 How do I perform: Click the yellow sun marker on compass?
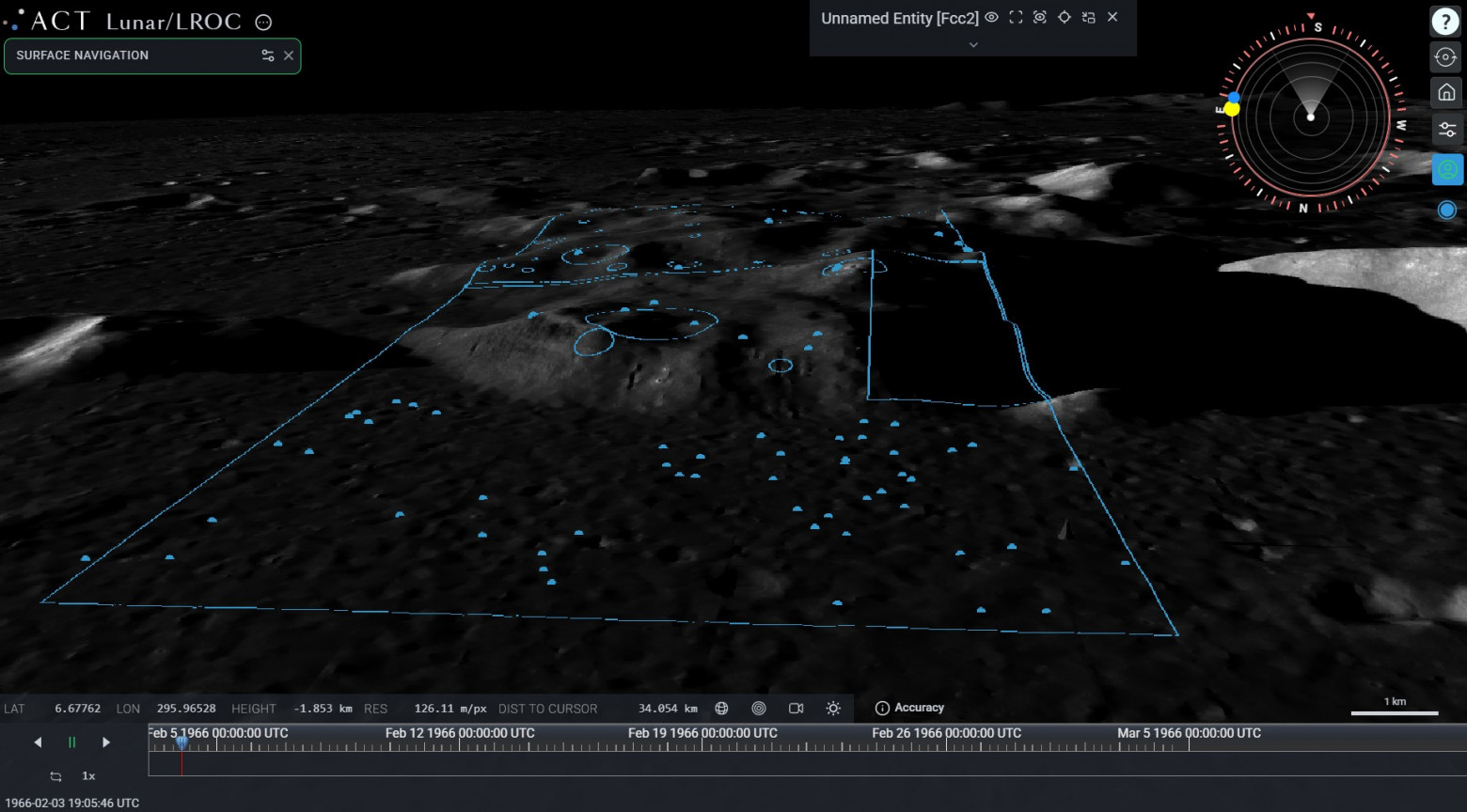[x=1232, y=109]
